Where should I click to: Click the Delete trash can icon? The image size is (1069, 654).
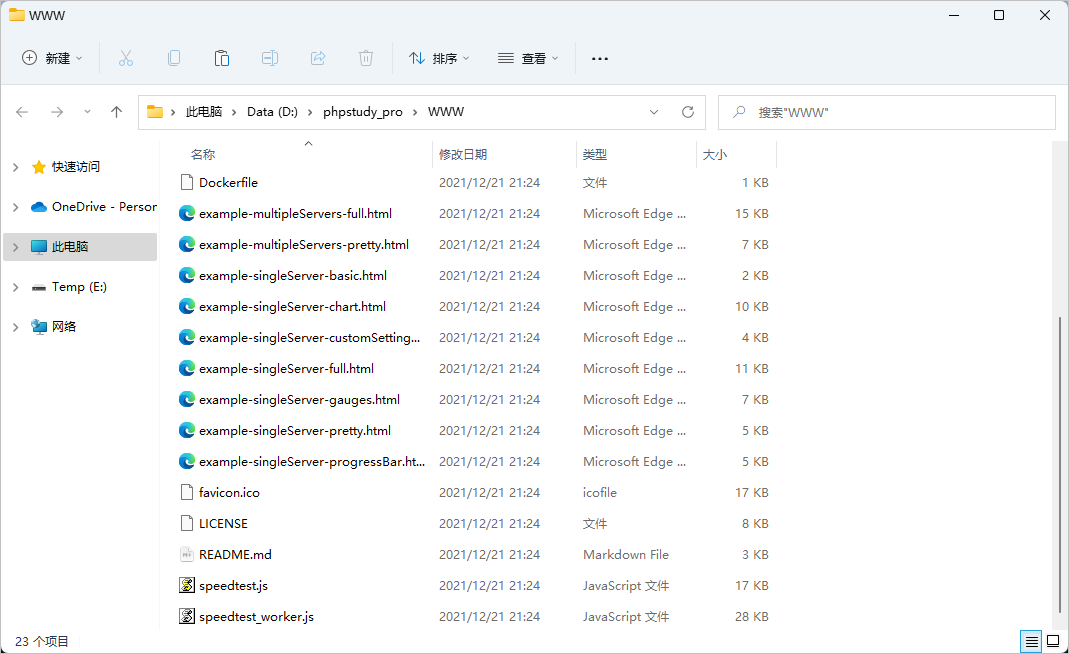366,58
